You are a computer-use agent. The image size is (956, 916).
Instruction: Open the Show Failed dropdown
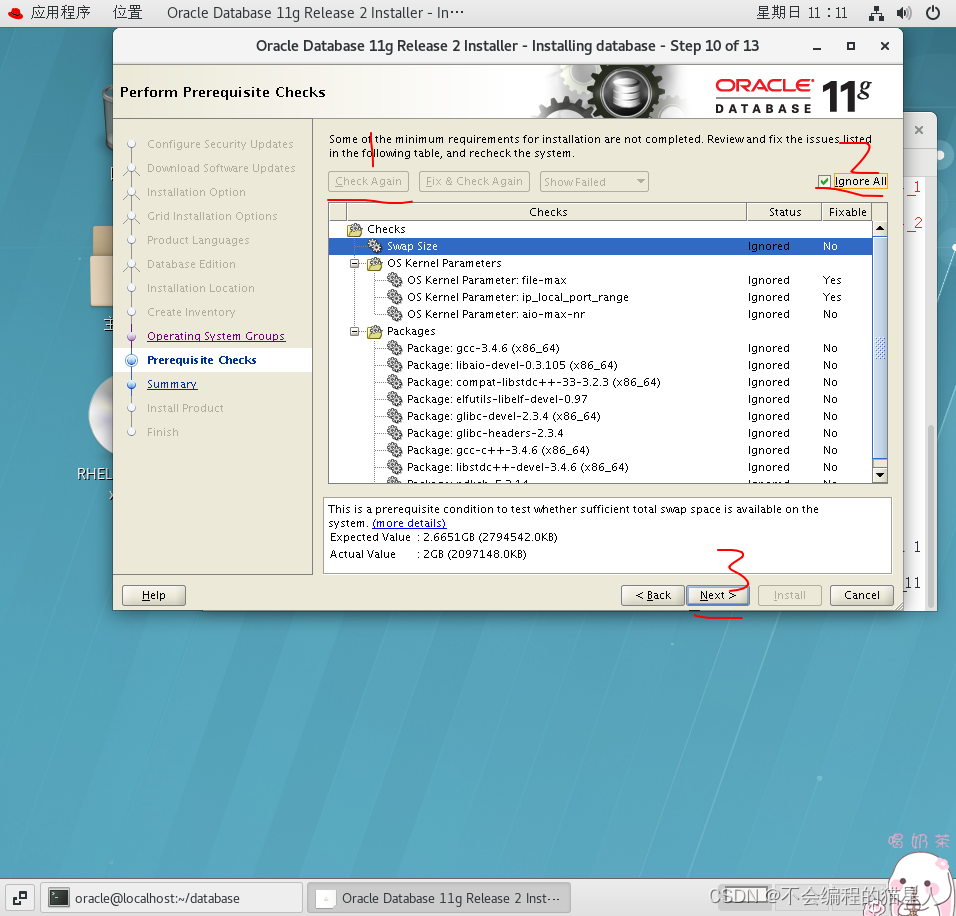(x=594, y=182)
